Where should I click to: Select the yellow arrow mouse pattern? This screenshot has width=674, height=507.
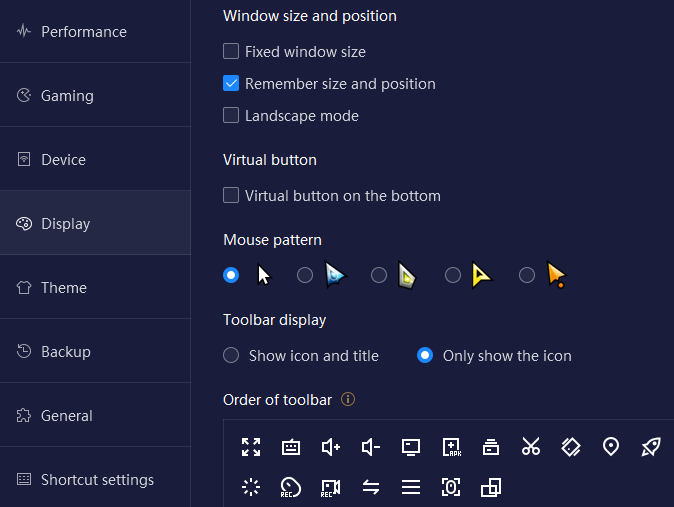453,275
